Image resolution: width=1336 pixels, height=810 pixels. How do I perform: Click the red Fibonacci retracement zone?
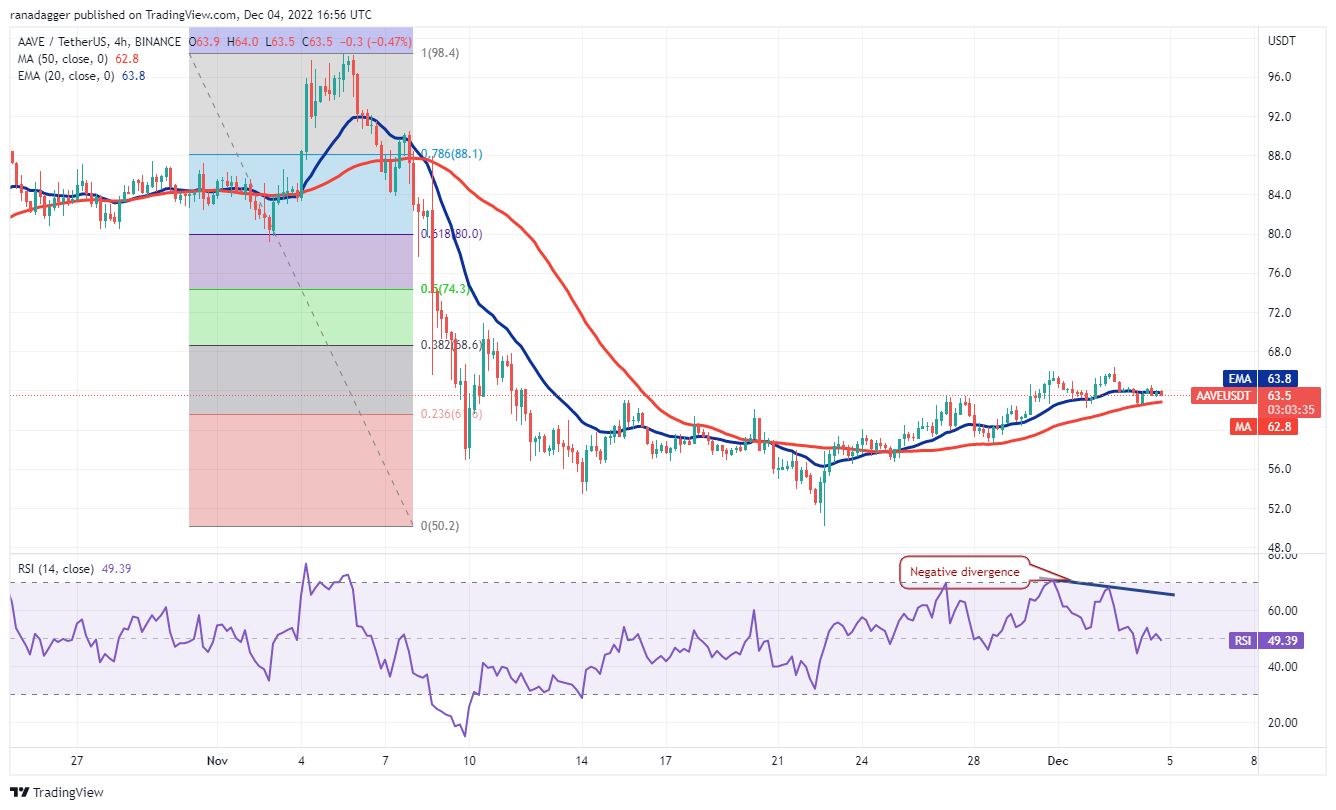tap(300, 470)
